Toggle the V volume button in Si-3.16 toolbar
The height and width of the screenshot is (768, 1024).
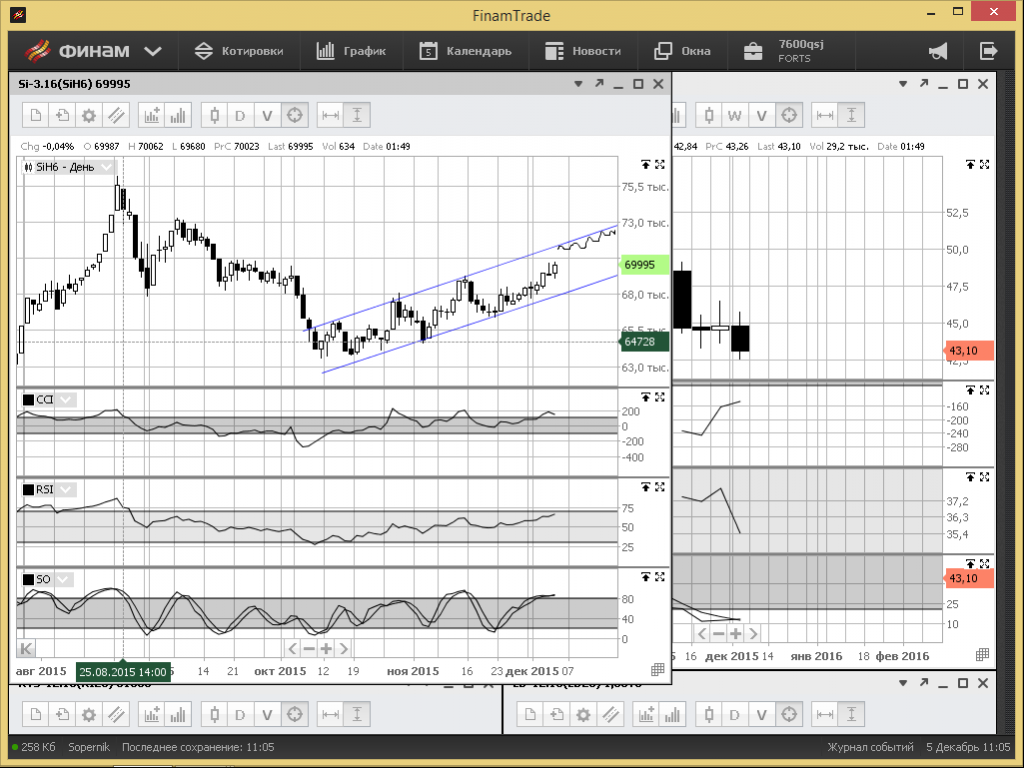267,115
